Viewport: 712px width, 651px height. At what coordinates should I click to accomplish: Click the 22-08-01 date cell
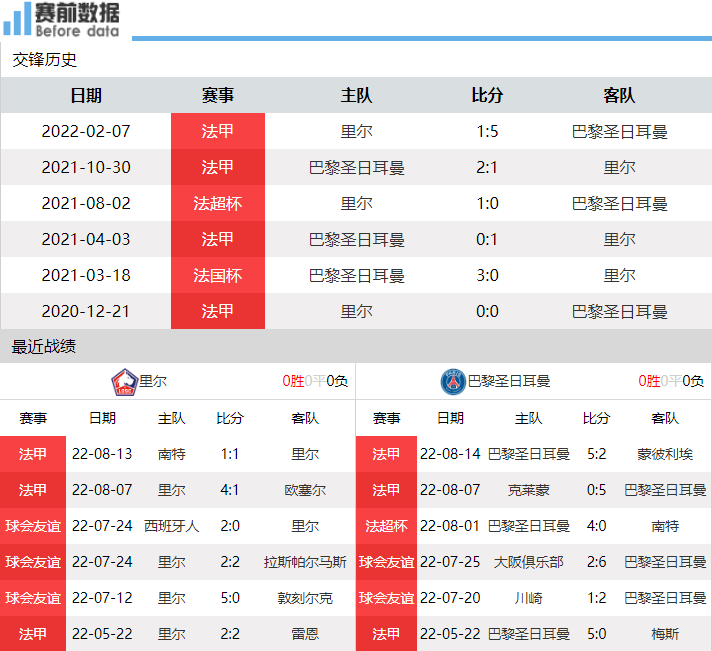(450, 526)
